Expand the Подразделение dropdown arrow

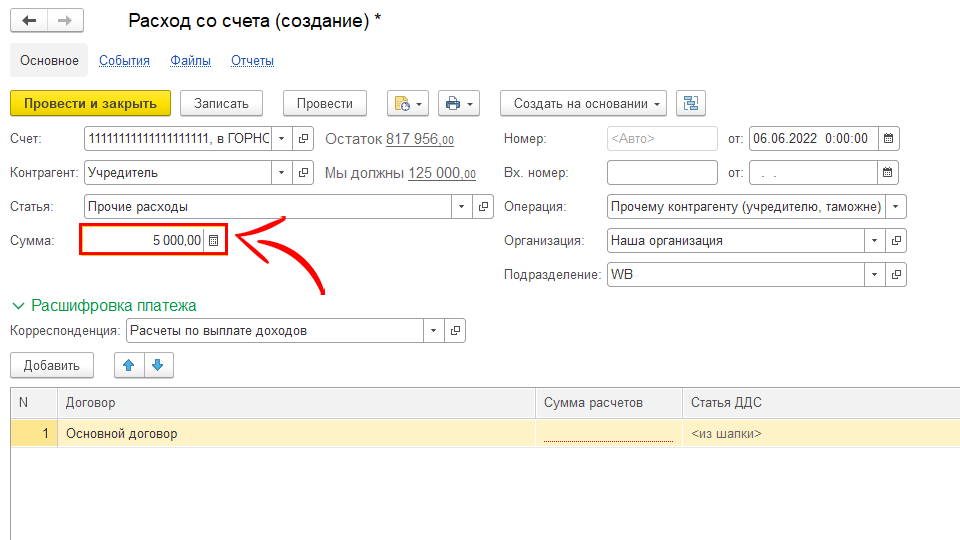pyautogui.click(x=875, y=274)
